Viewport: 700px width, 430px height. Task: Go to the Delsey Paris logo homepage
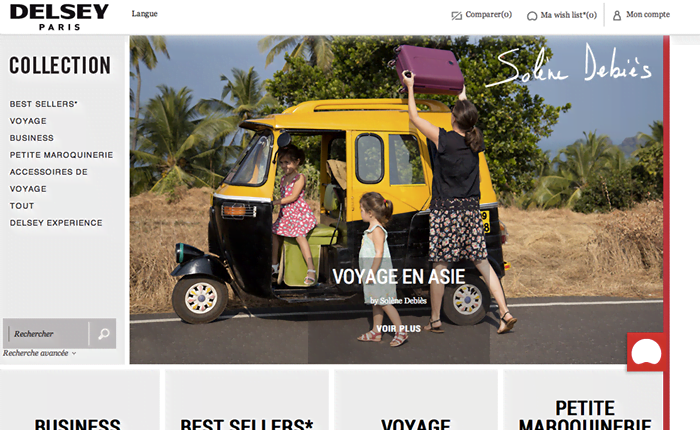point(59,17)
